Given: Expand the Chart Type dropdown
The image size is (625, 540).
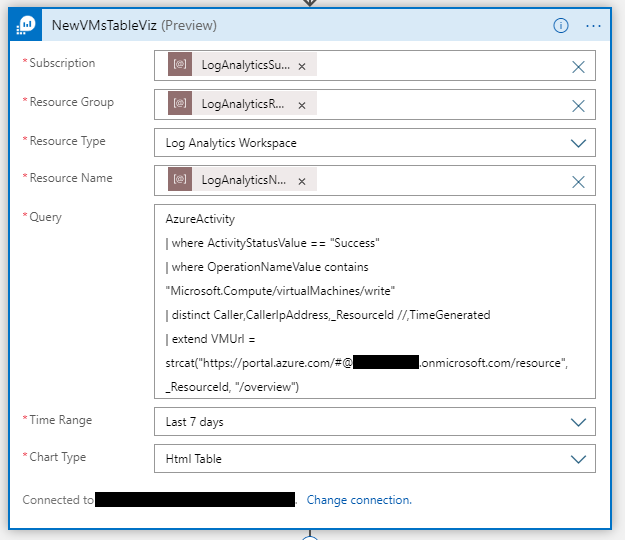Looking at the screenshot, I should (x=578, y=459).
